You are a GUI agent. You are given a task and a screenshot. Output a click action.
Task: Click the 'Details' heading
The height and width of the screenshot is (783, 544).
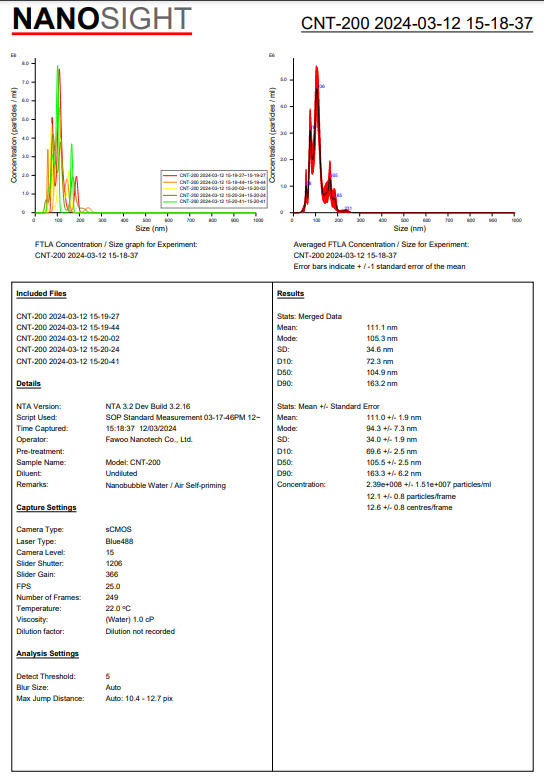[x=28, y=383]
